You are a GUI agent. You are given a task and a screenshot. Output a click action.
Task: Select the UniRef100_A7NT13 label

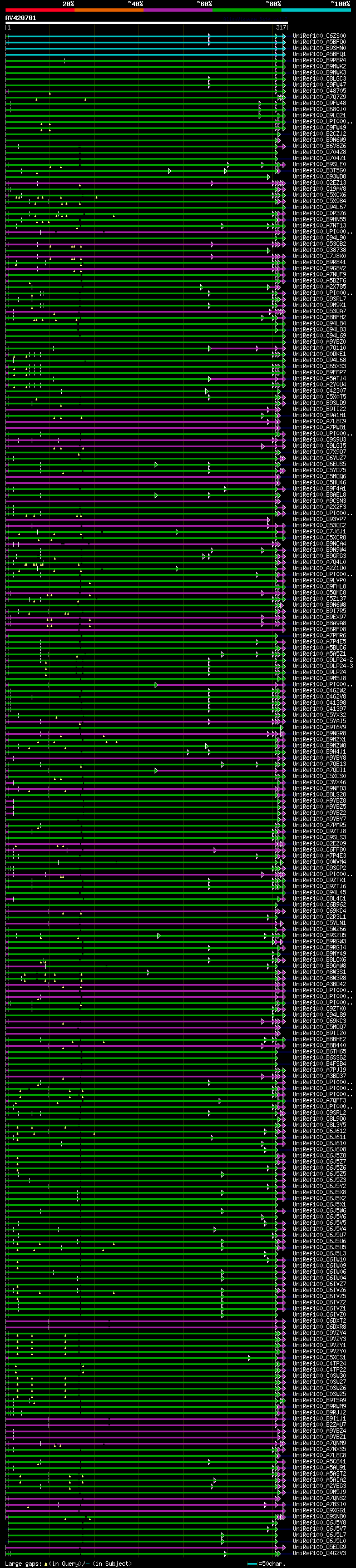[319, 225]
